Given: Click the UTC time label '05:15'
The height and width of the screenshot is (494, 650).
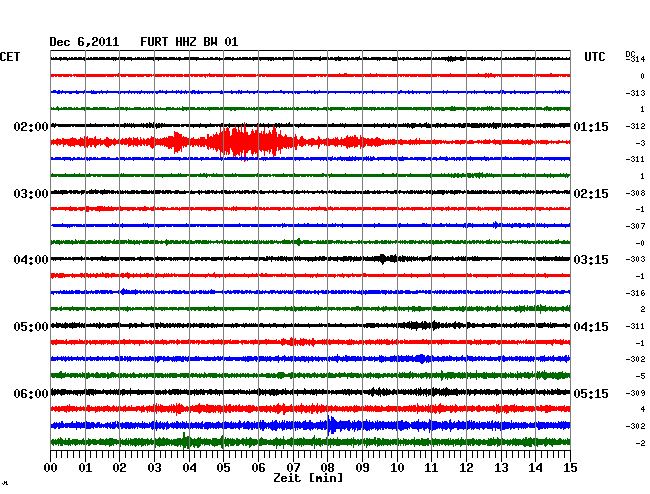Looking at the screenshot, I should (591, 394).
